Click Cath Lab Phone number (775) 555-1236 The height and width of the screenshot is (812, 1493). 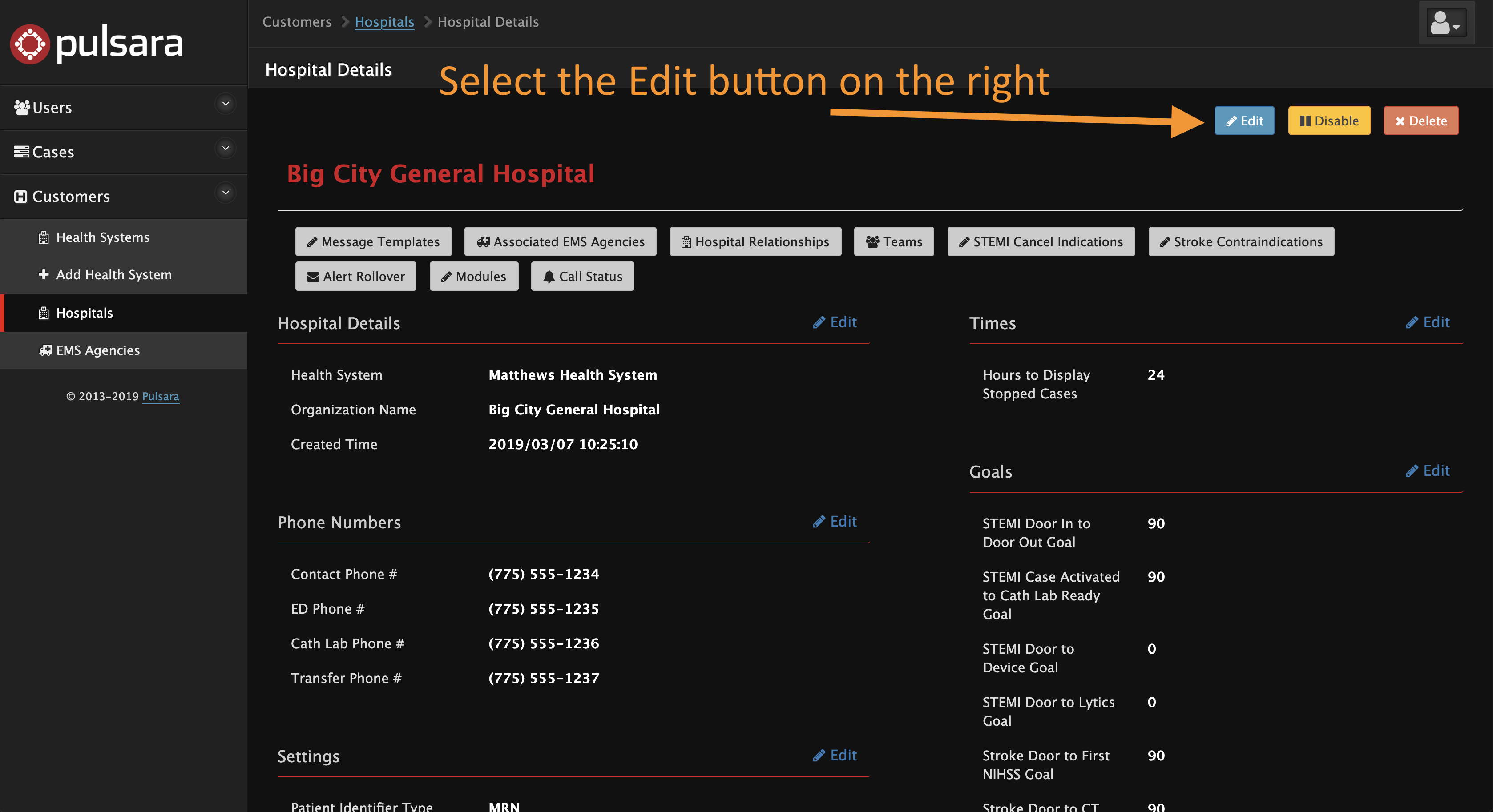(544, 644)
